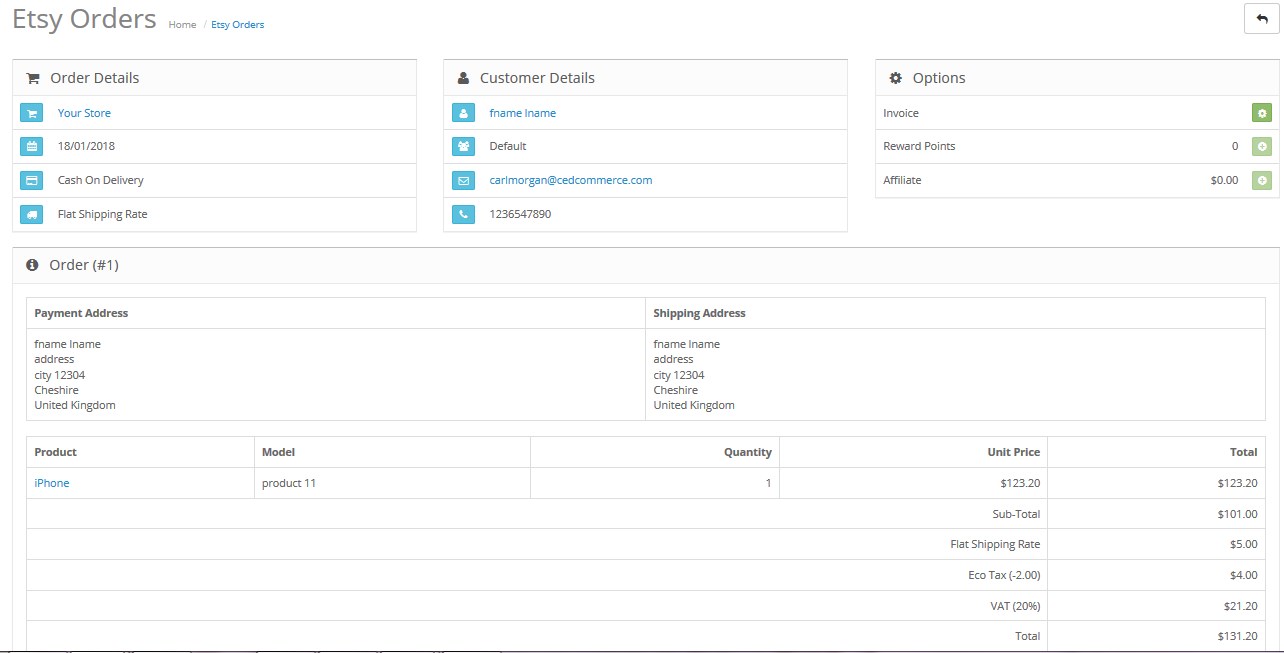
Task: Click the back arrow button at top right
Action: click(1261, 19)
